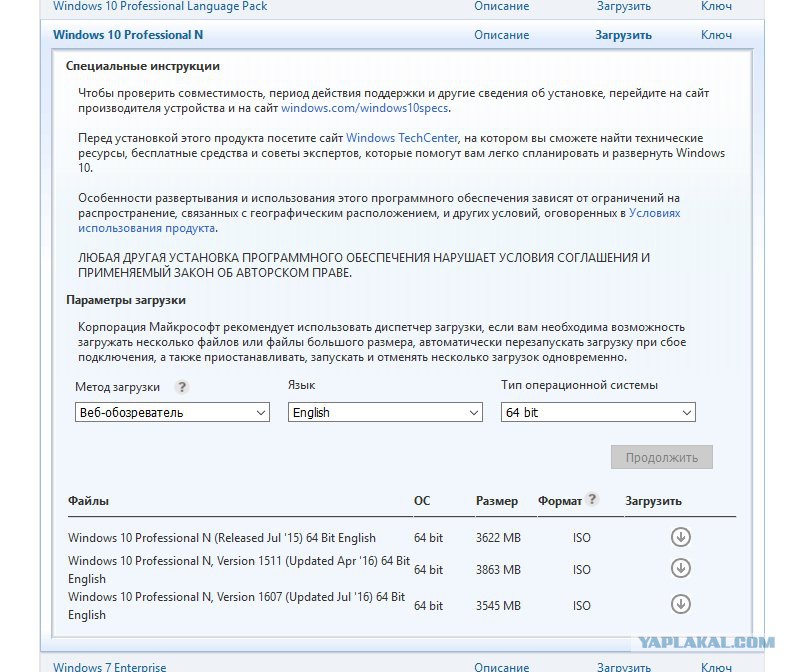The width and height of the screenshot is (801, 672).
Task: Download the Version 1511 ISO file
Action: (x=680, y=568)
